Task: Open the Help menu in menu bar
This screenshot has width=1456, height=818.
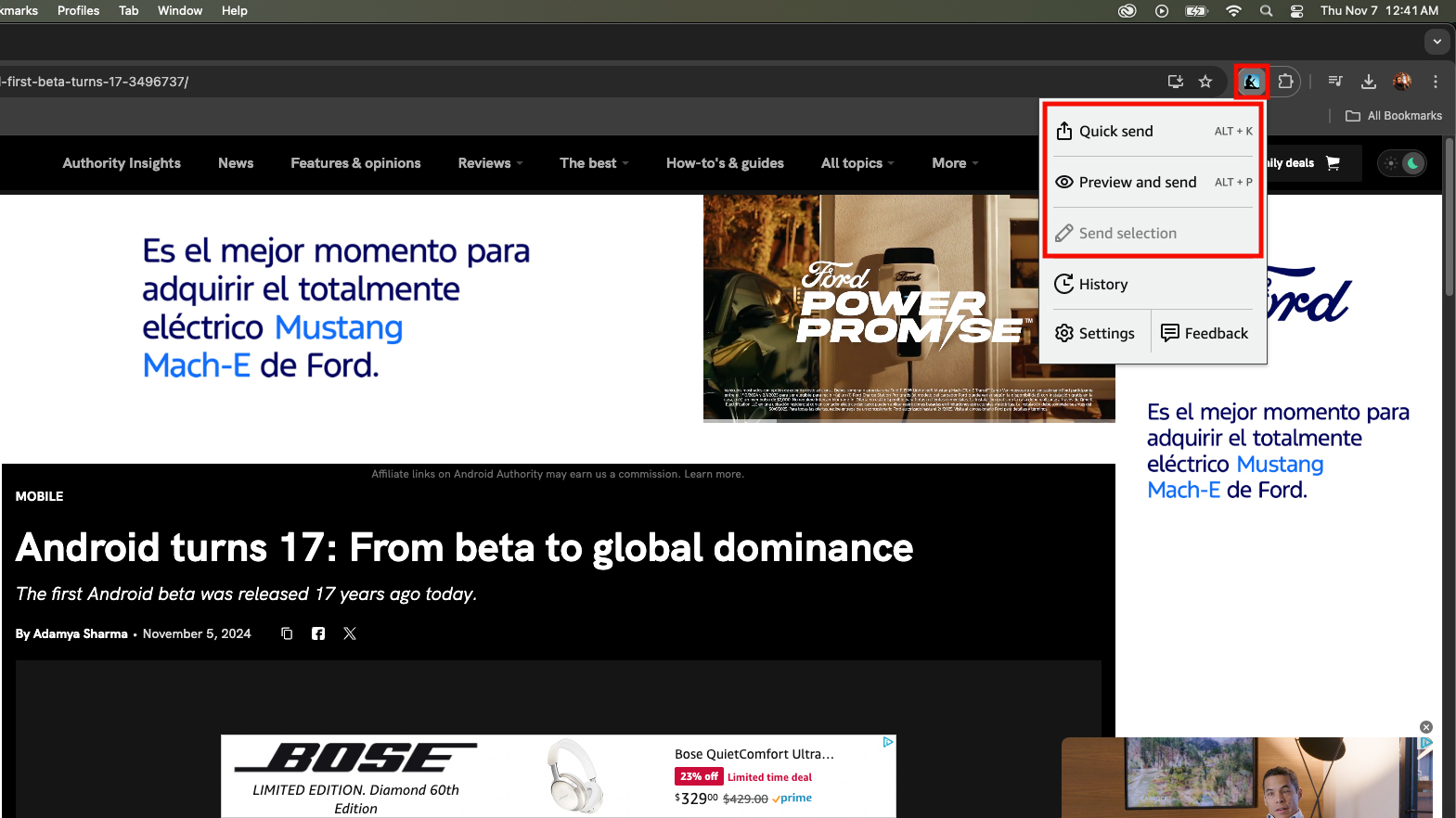Action: [x=235, y=10]
